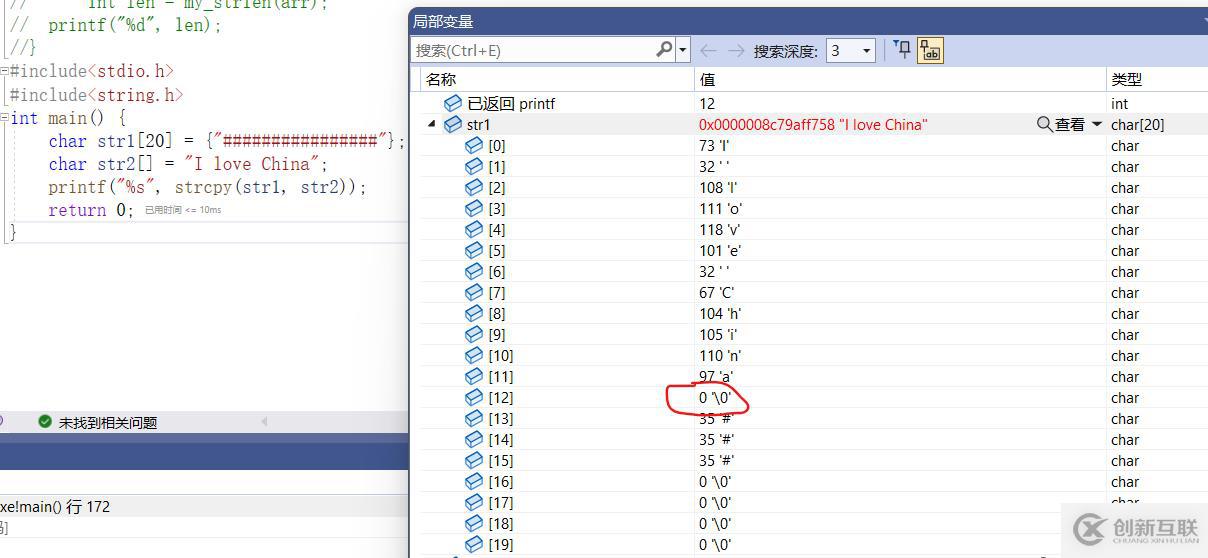Click the pin icon in the Locals toolbar
The height and width of the screenshot is (558, 1208).
point(902,49)
